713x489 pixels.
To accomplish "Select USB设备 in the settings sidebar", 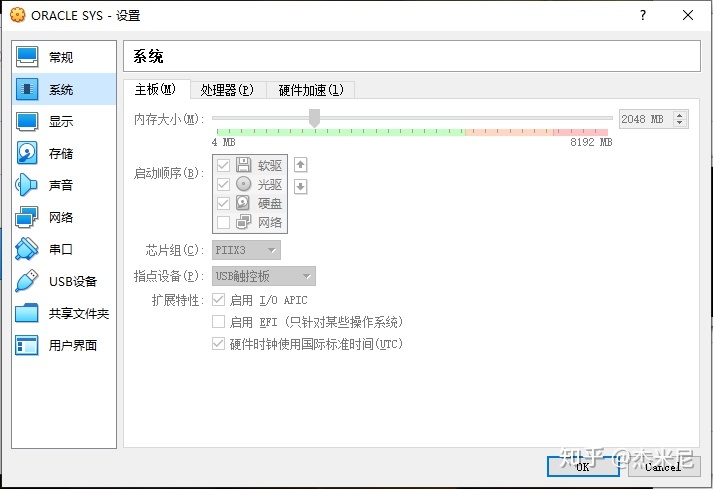I will pyautogui.click(x=64, y=281).
